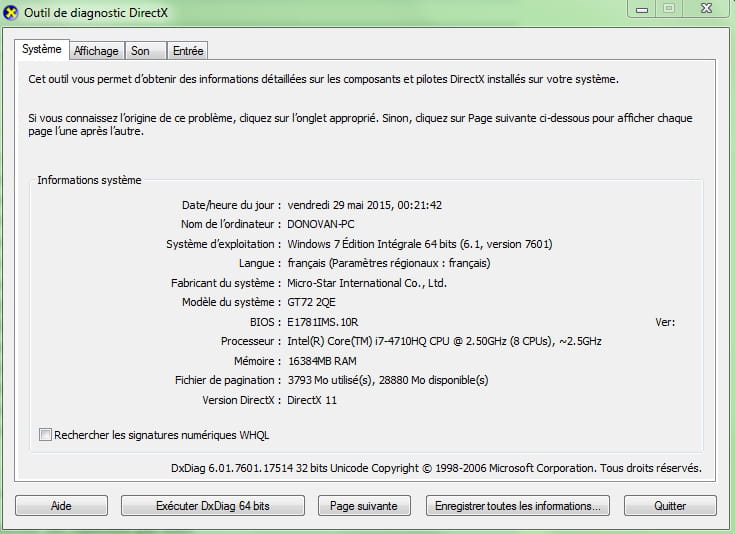The height and width of the screenshot is (534, 735).
Task: Close the DirectX diagnostic window
Action: (x=706, y=9)
